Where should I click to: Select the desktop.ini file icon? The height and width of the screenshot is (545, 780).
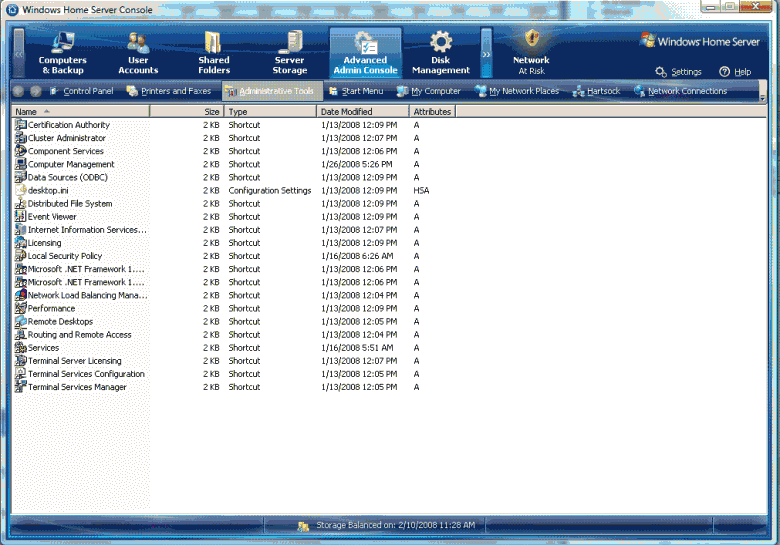(20, 190)
